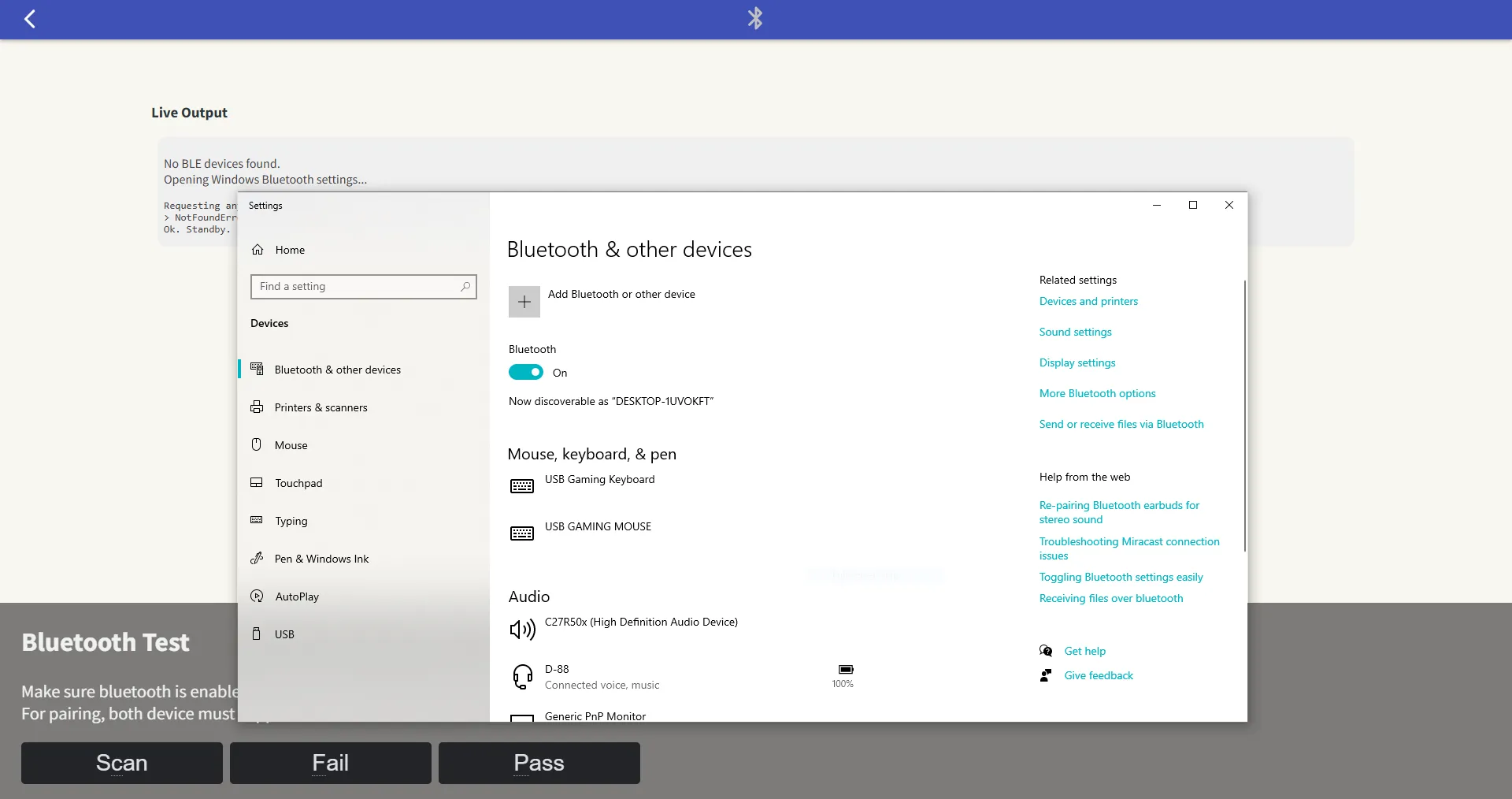
Task: Click the Get help icon
Action: 1046,651
